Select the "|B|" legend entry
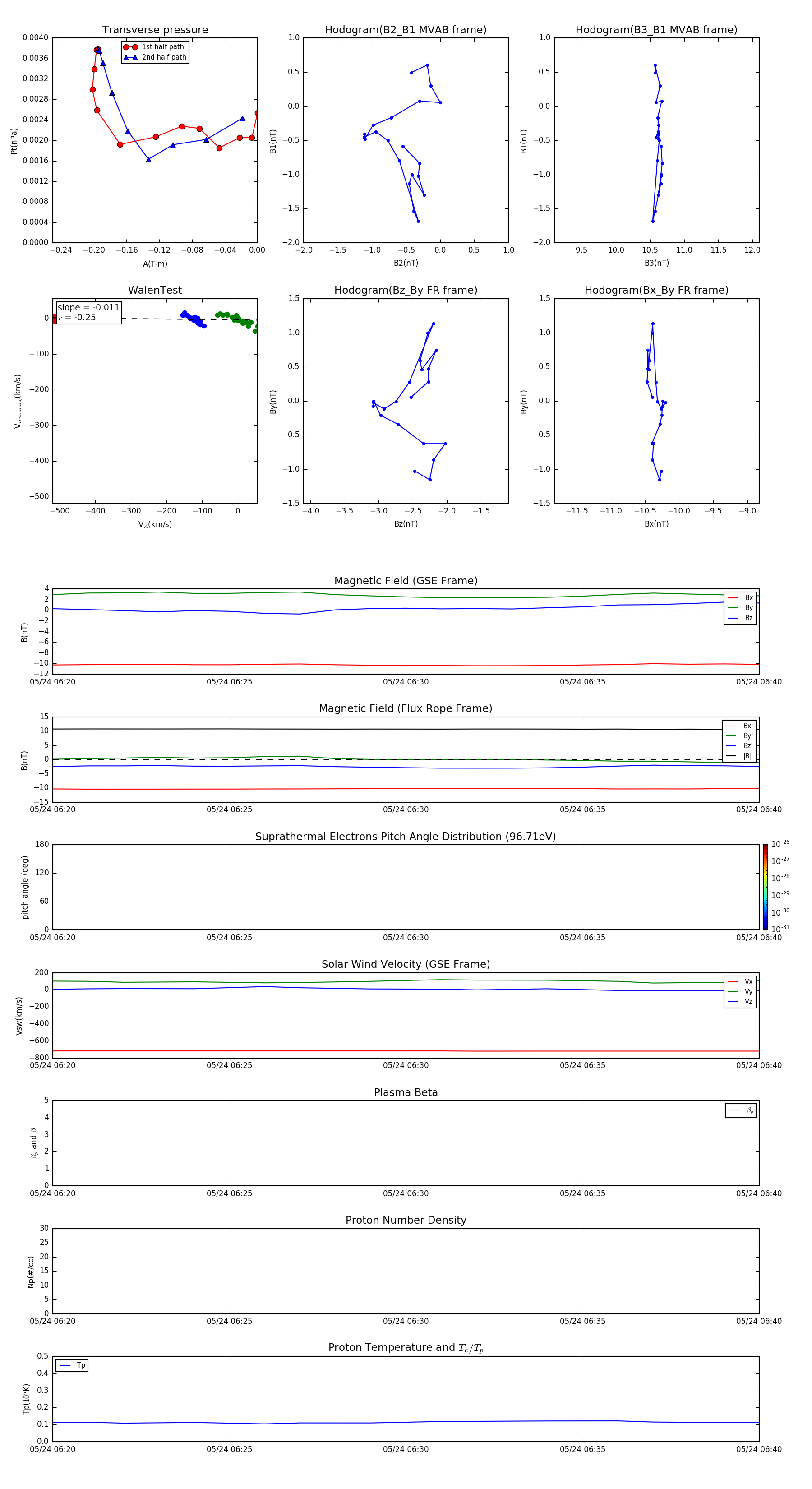This screenshot has width=812, height=1489. [740, 756]
